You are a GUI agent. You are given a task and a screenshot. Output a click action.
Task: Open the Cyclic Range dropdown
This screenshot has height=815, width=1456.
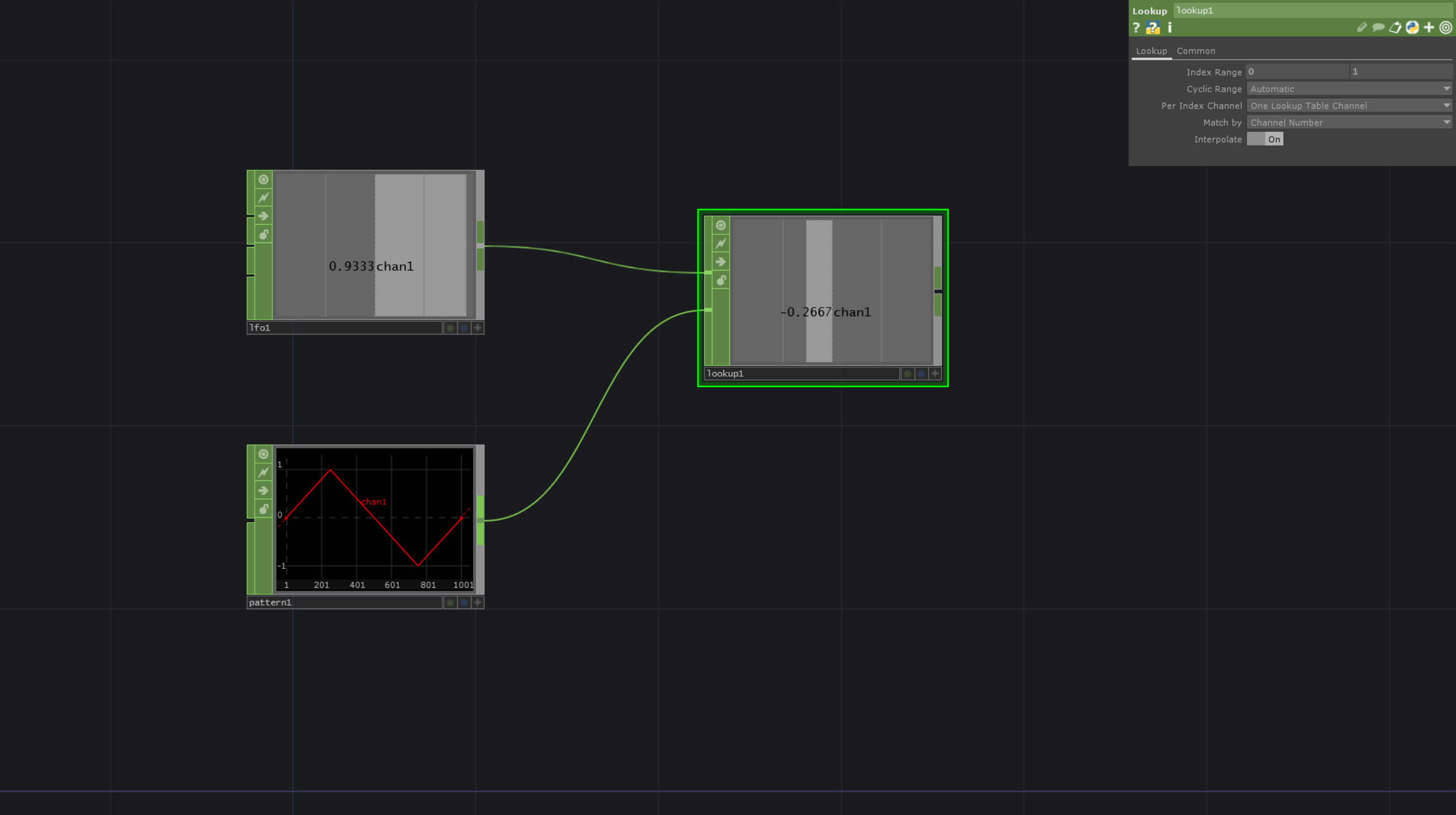1349,89
